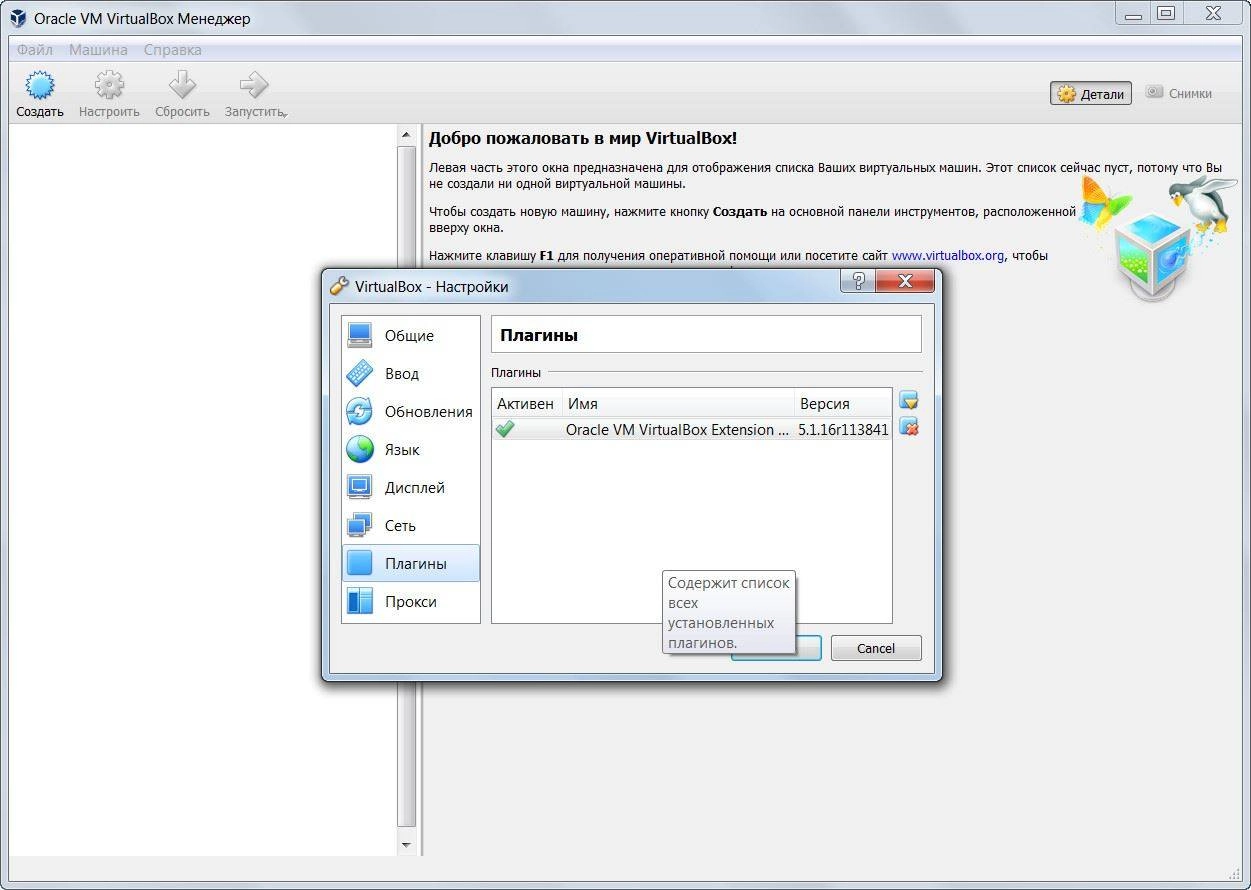Open the Машина menu
Image resolution: width=1251 pixels, height=890 pixels.
point(98,49)
